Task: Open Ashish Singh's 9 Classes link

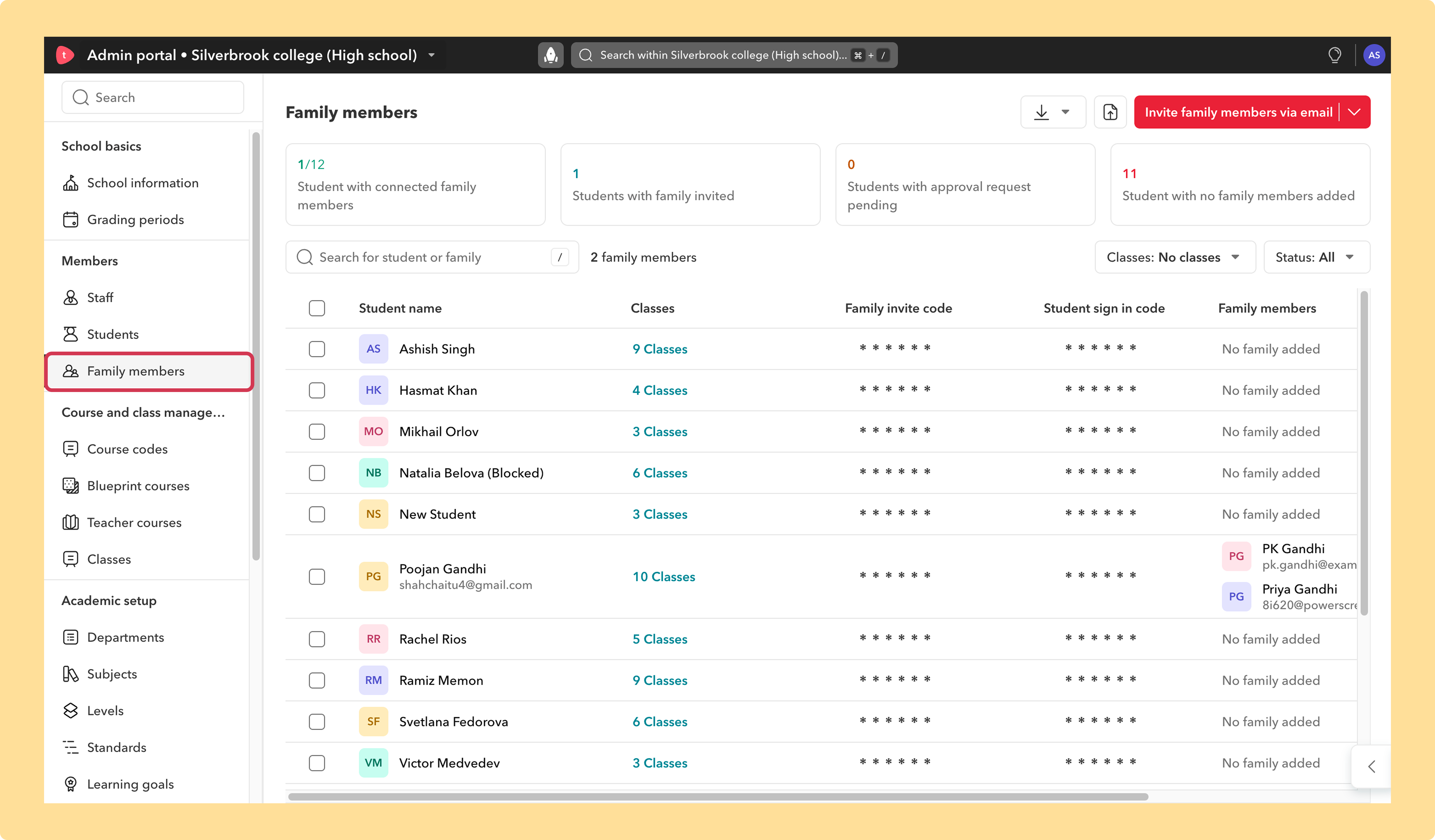Action: (659, 349)
